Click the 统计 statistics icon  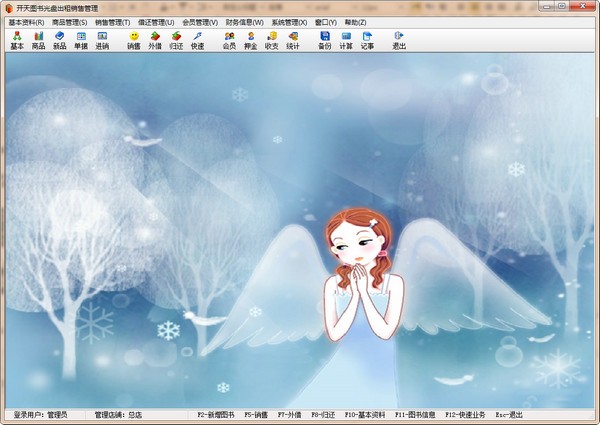click(293, 40)
